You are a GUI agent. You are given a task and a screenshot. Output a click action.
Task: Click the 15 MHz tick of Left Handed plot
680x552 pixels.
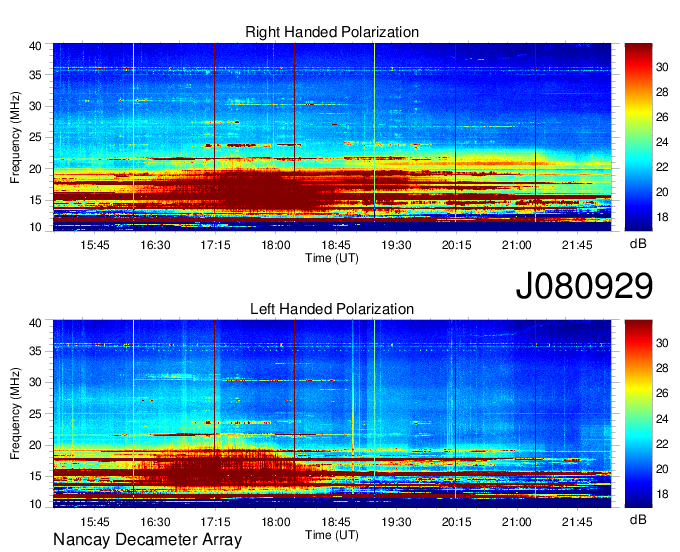35,476
